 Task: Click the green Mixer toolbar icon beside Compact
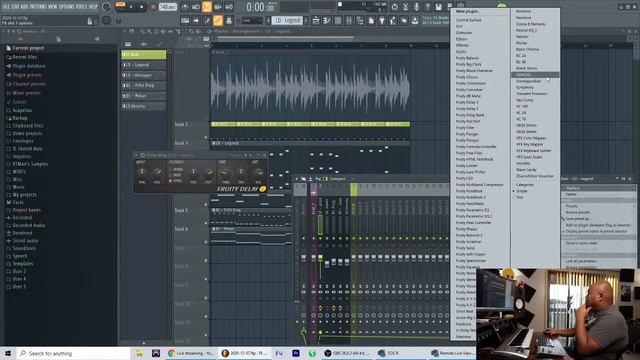325,179
